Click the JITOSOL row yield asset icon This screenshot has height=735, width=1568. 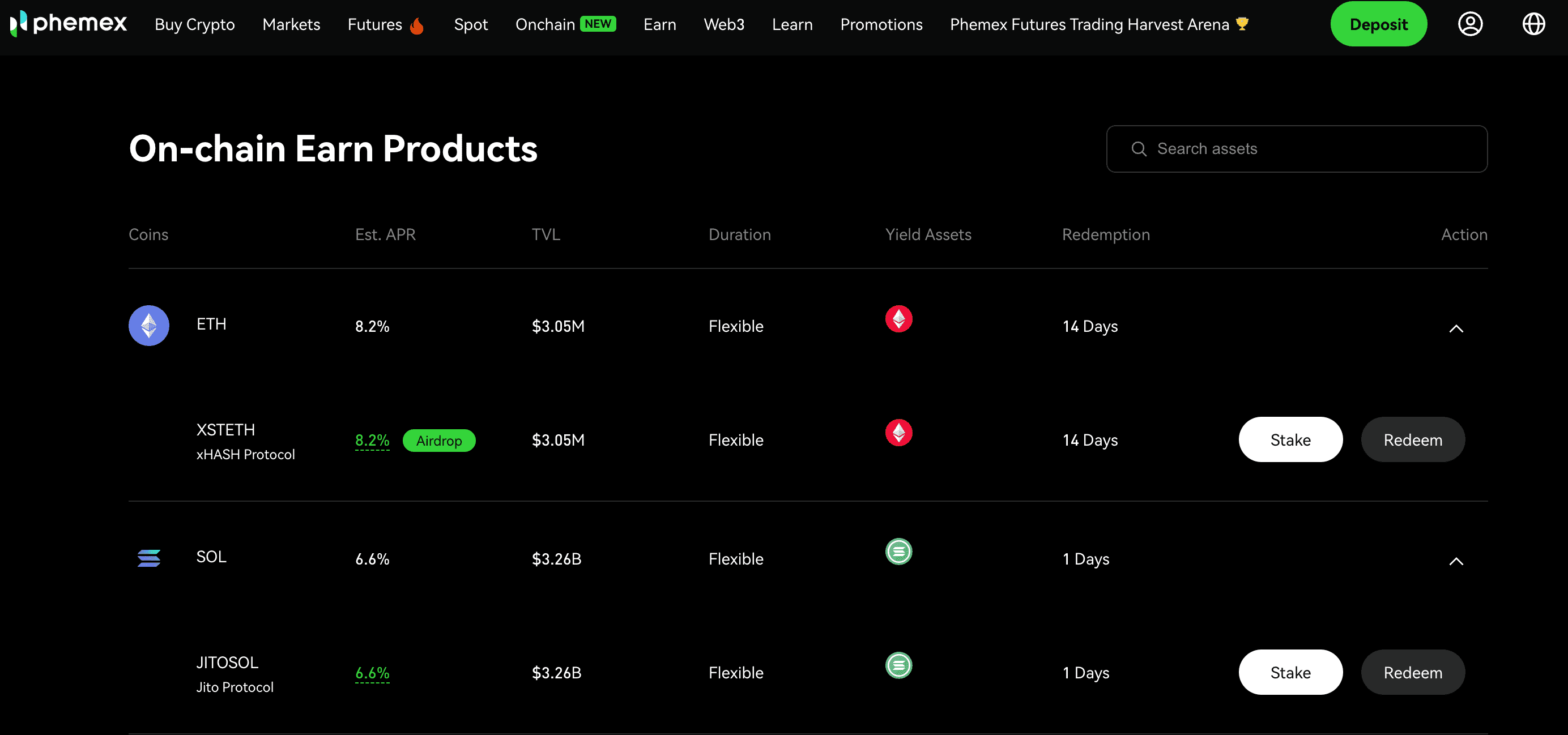[898, 665]
